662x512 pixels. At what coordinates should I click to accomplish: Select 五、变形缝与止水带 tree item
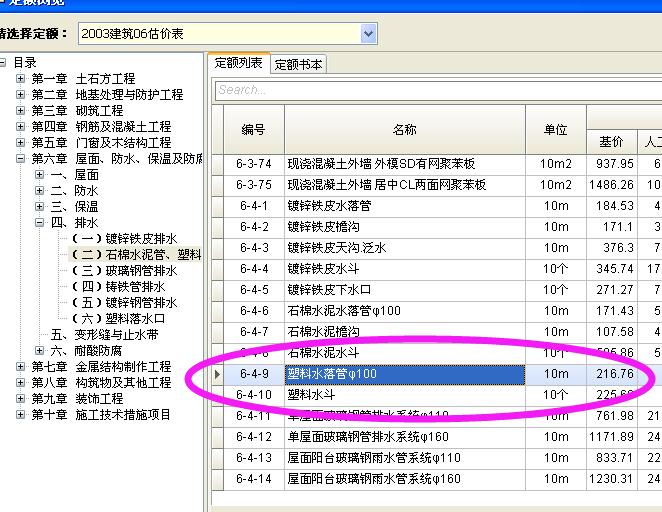click(x=105, y=335)
